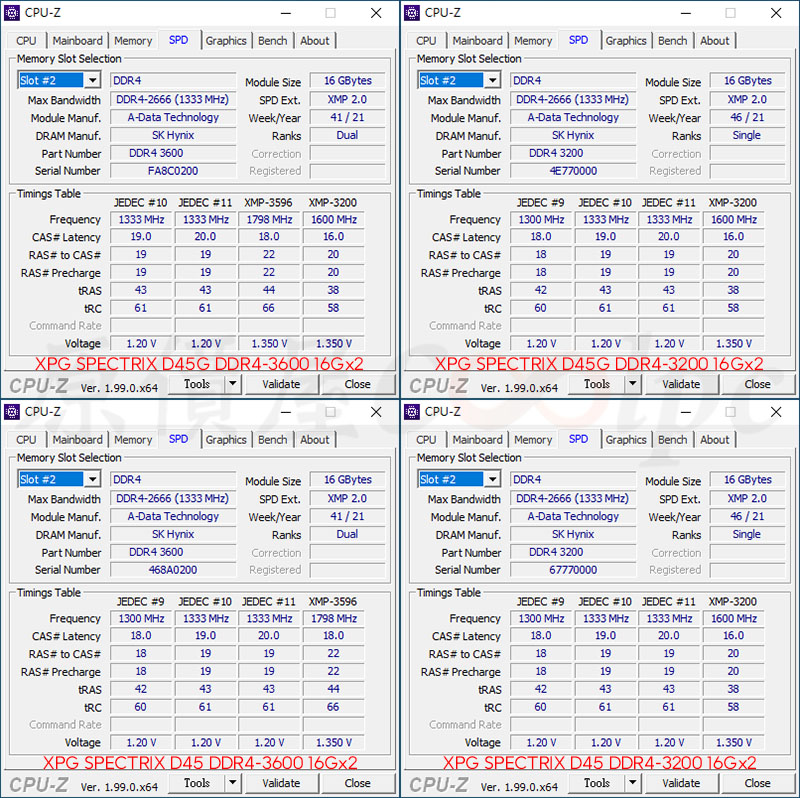Click serial number 468A0200 field

click(173, 570)
